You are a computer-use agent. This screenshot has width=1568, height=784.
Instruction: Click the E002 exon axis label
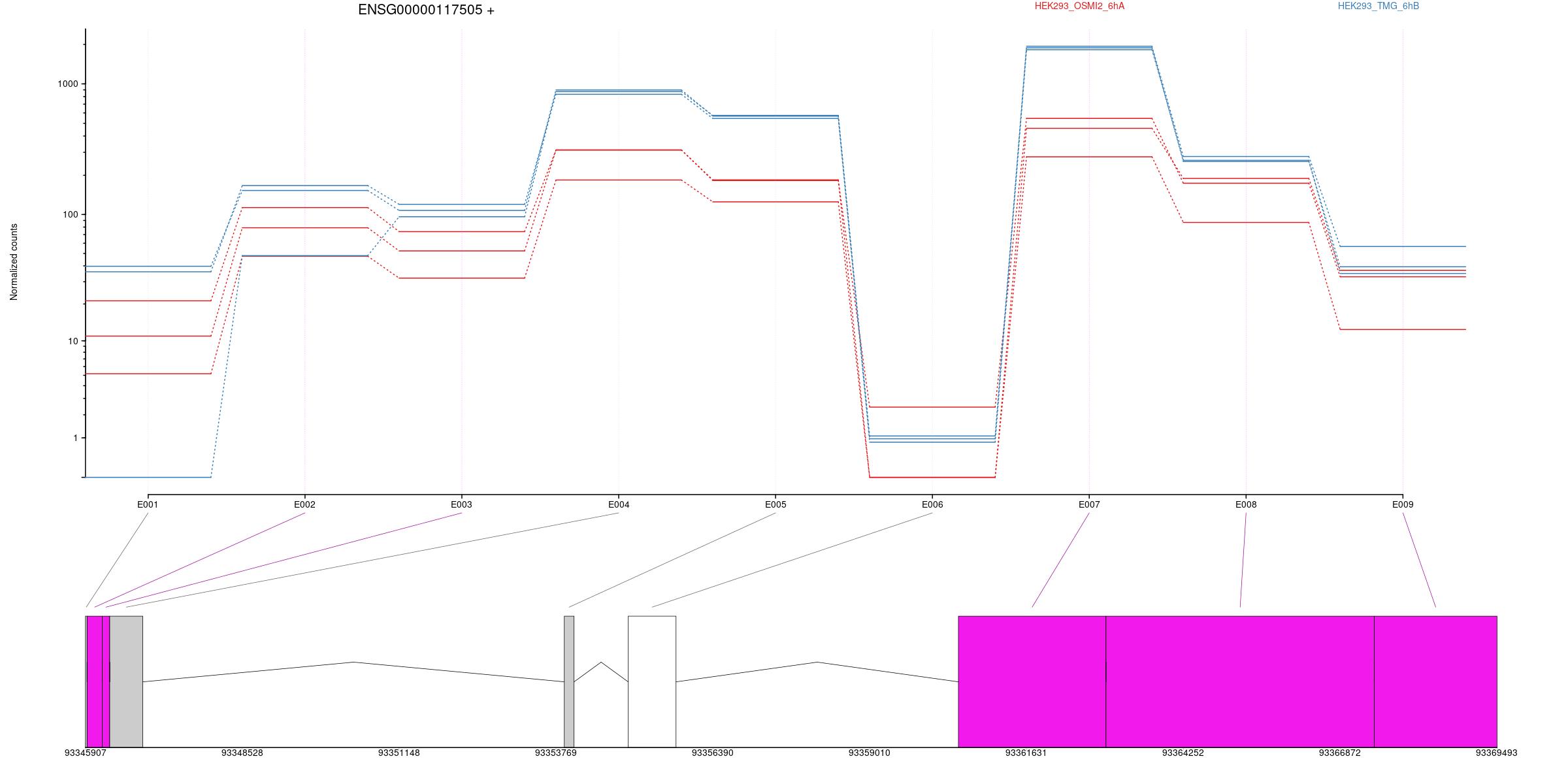click(304, 504)
